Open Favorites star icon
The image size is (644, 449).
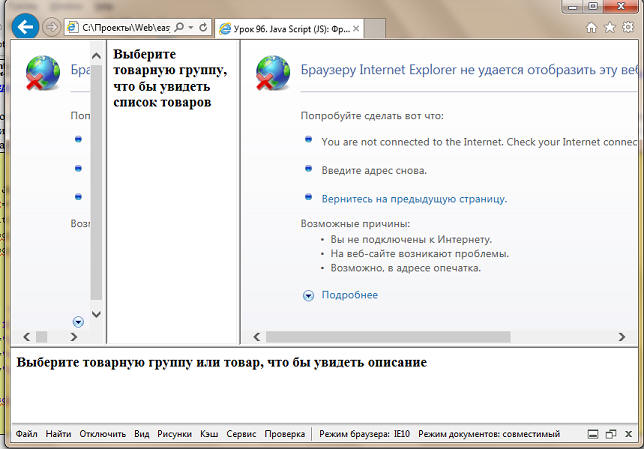(x=610, y=27)
